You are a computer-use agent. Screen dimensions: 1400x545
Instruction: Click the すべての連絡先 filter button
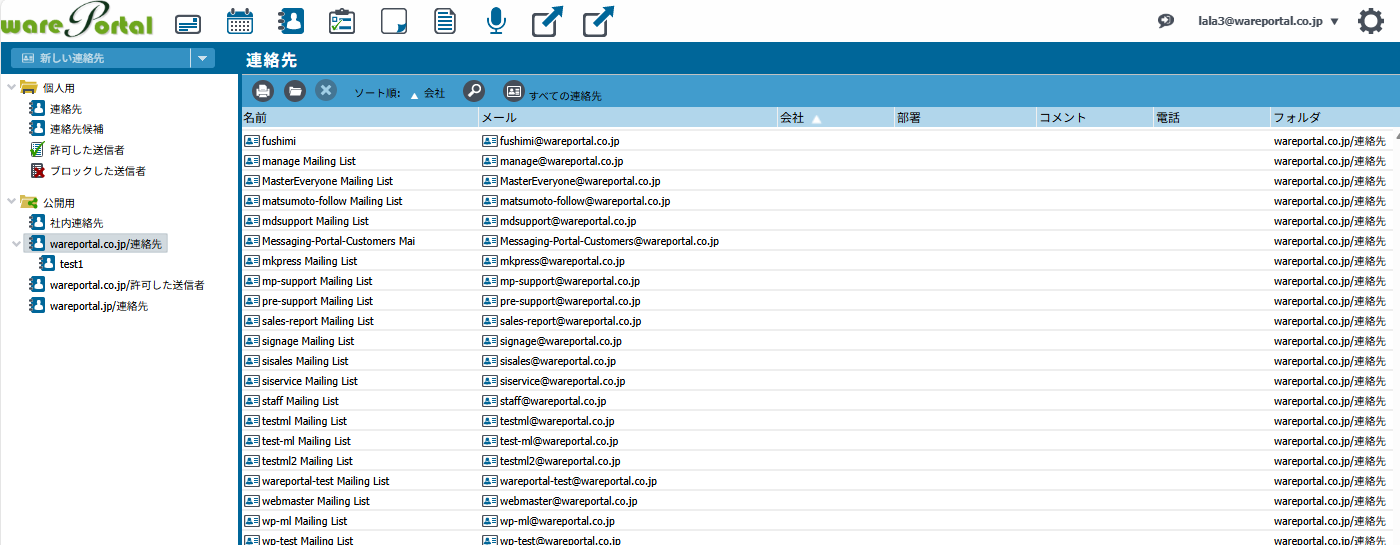tap(553, 93)
